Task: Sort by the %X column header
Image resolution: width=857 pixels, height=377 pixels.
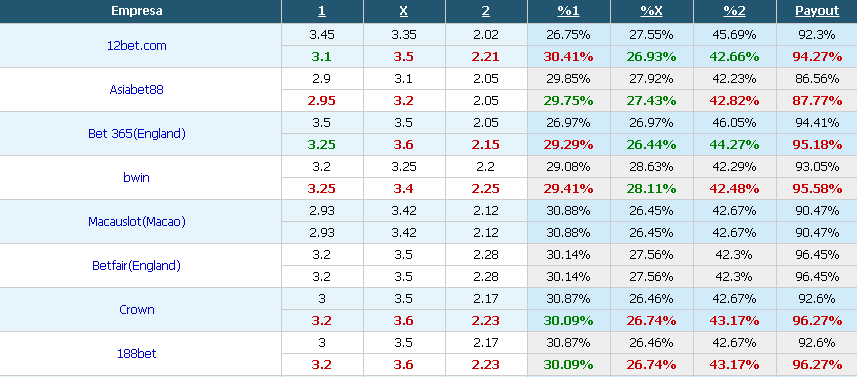Action: click(x=651, y=11)
